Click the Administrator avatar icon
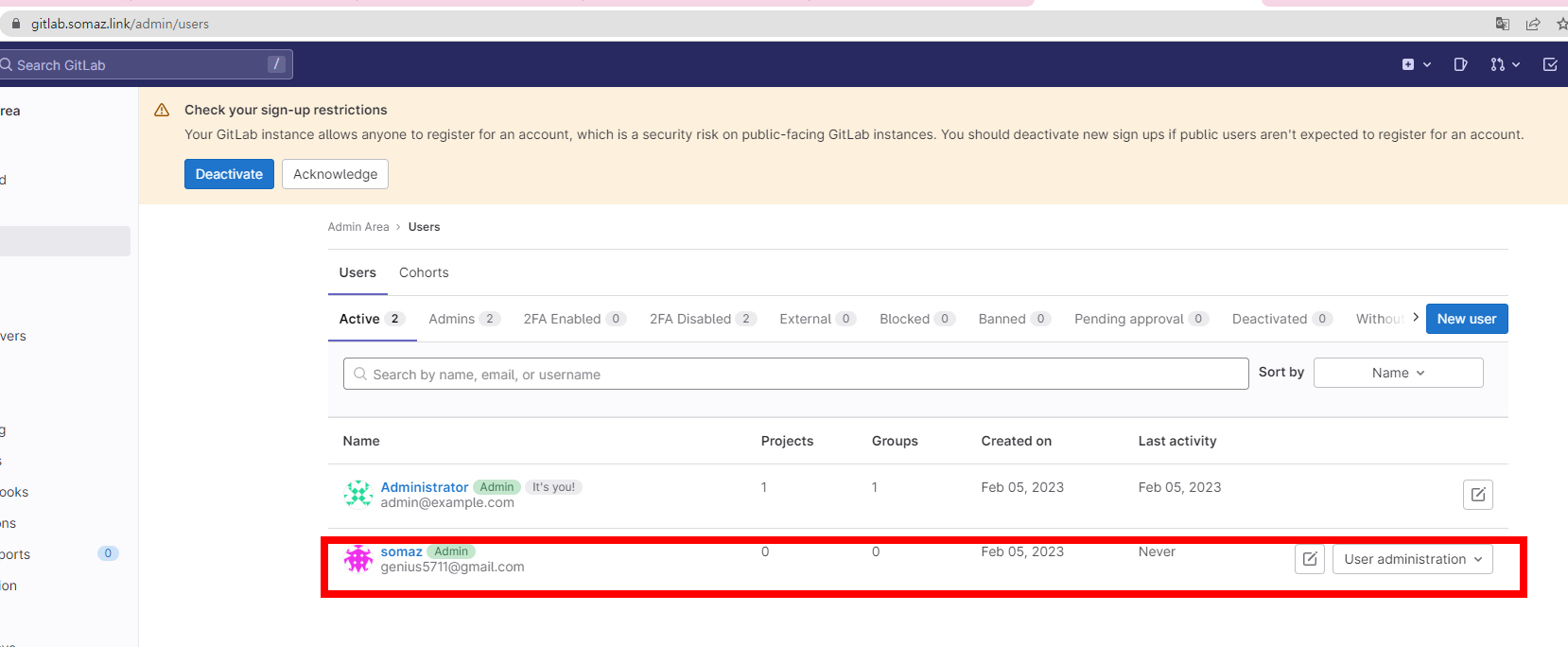The image size is (1568, 647). pyautogui.click(x=358, y=494)
